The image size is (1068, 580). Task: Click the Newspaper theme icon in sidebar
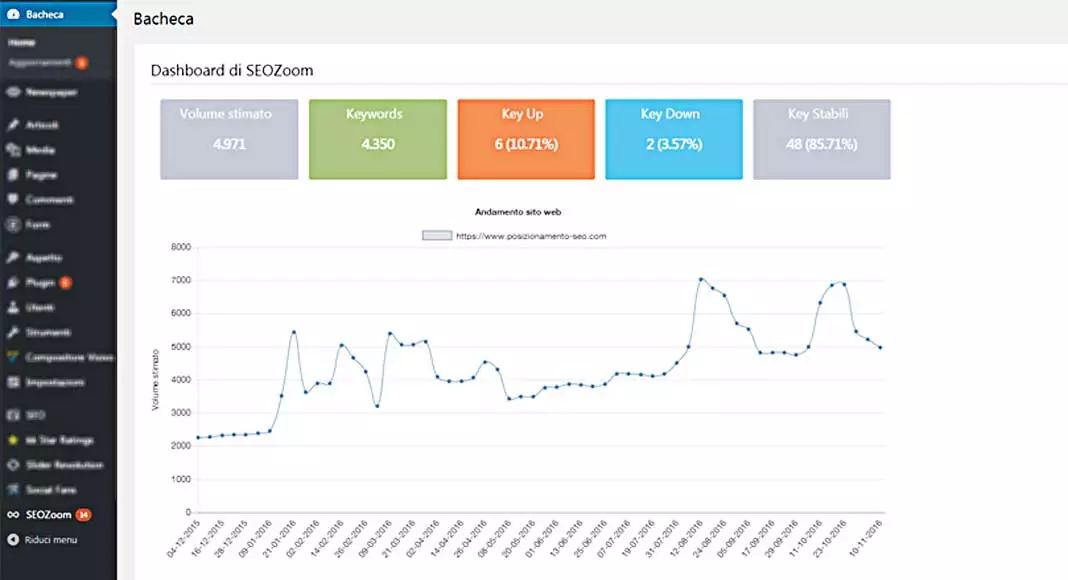point(13,92)
